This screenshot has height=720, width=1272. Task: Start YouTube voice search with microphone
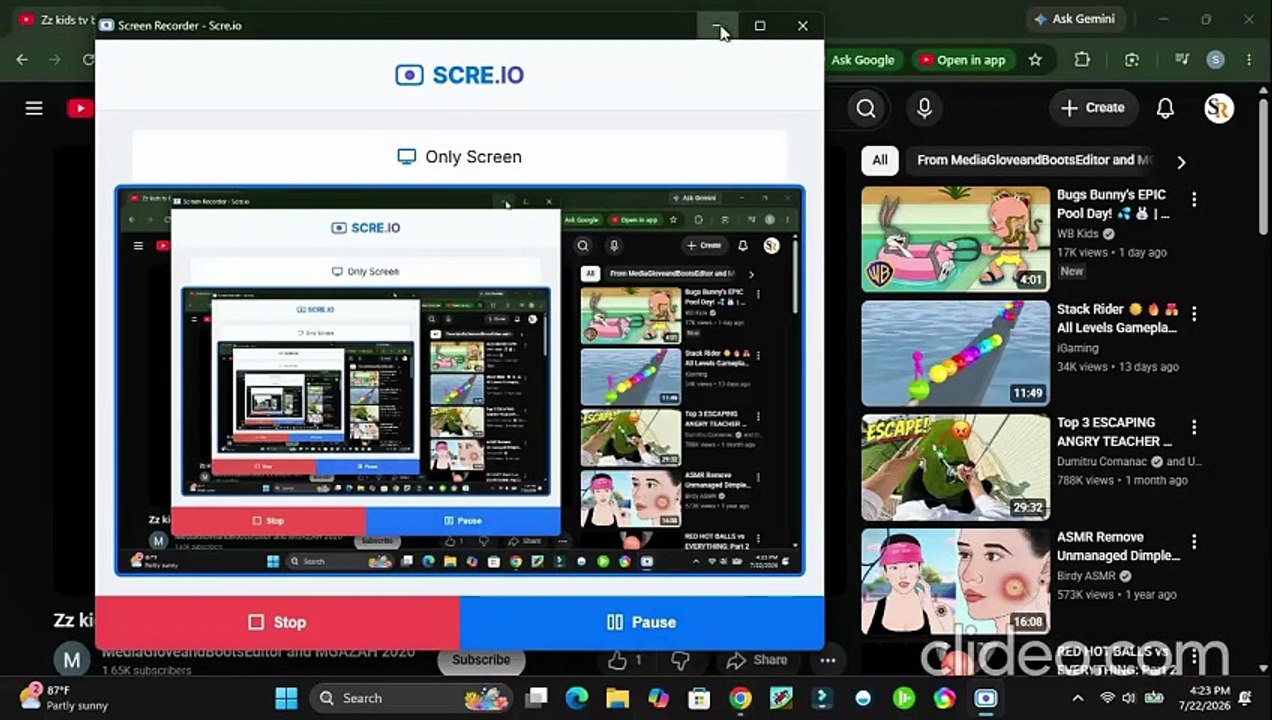924,108
